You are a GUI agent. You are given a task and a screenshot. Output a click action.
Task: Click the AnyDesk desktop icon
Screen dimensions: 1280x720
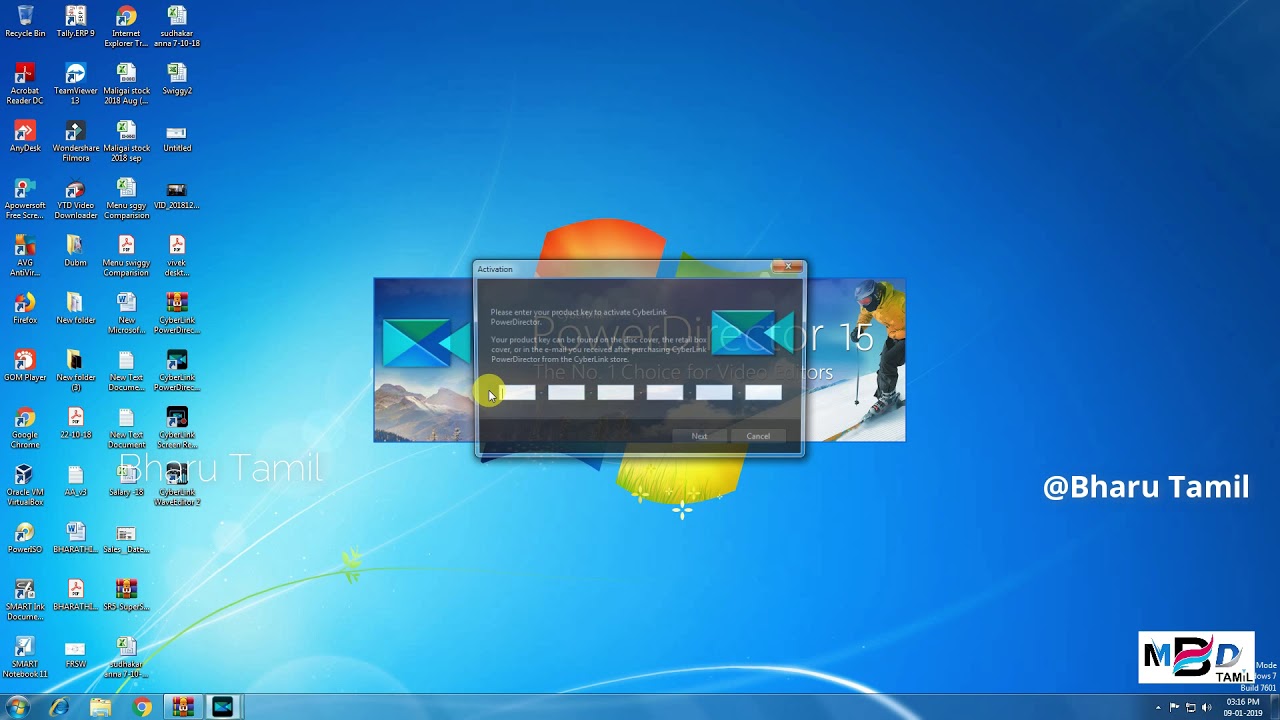point(25,136)
